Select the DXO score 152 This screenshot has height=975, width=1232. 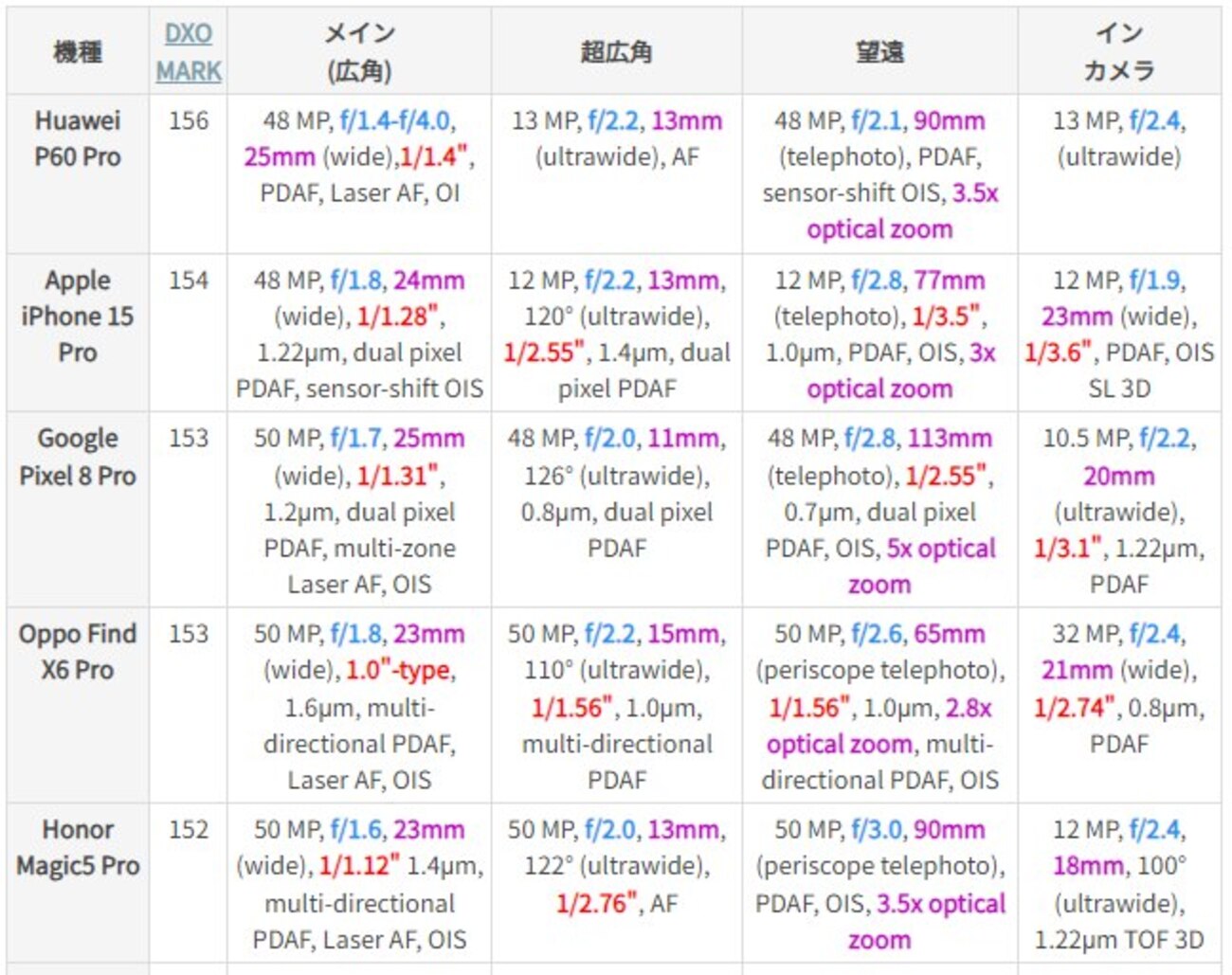coord(189,830)
